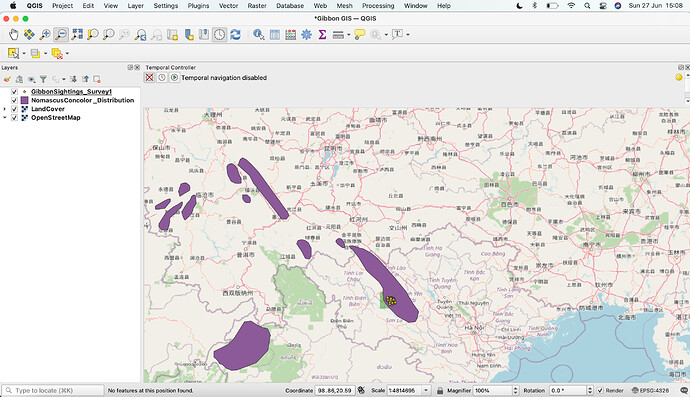Show Spatial Bookmarks panel icon
Screen dimensions: 690x397
(x=204, y=34)
